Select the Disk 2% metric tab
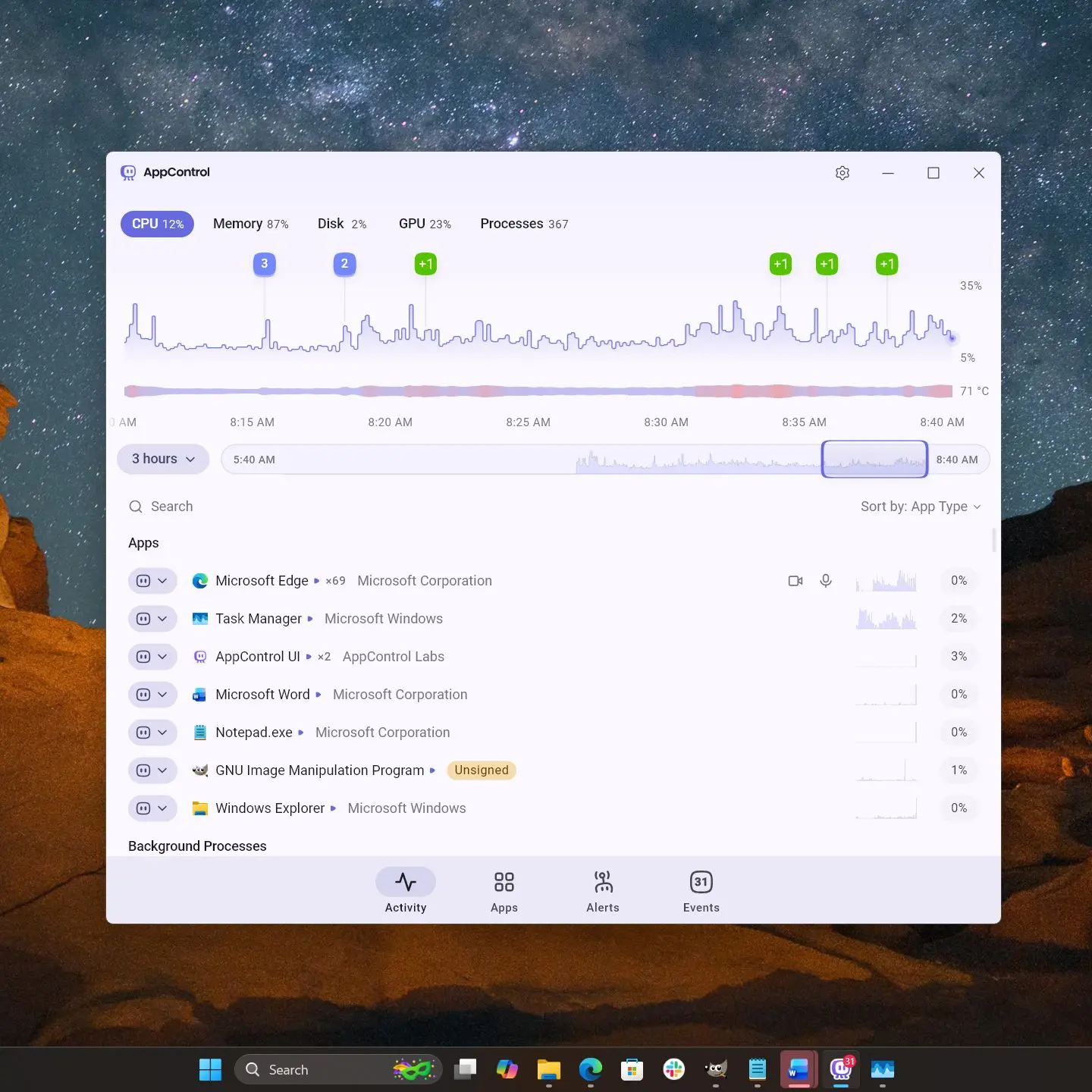Image resolution: width=1092 pixels, height=1092 pixels. pyautogui.click(x=341, y=224)
